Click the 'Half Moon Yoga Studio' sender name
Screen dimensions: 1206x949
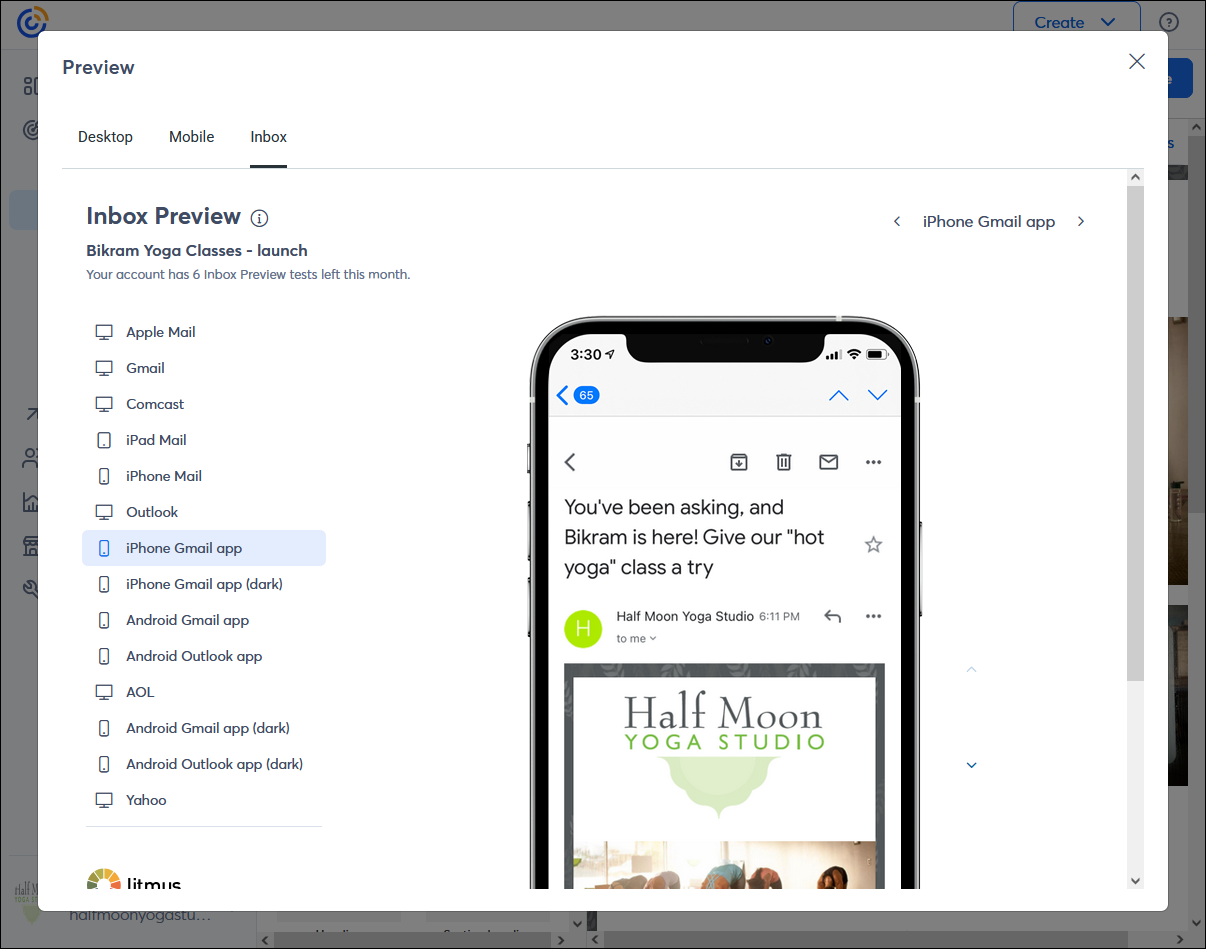point(685,616)
